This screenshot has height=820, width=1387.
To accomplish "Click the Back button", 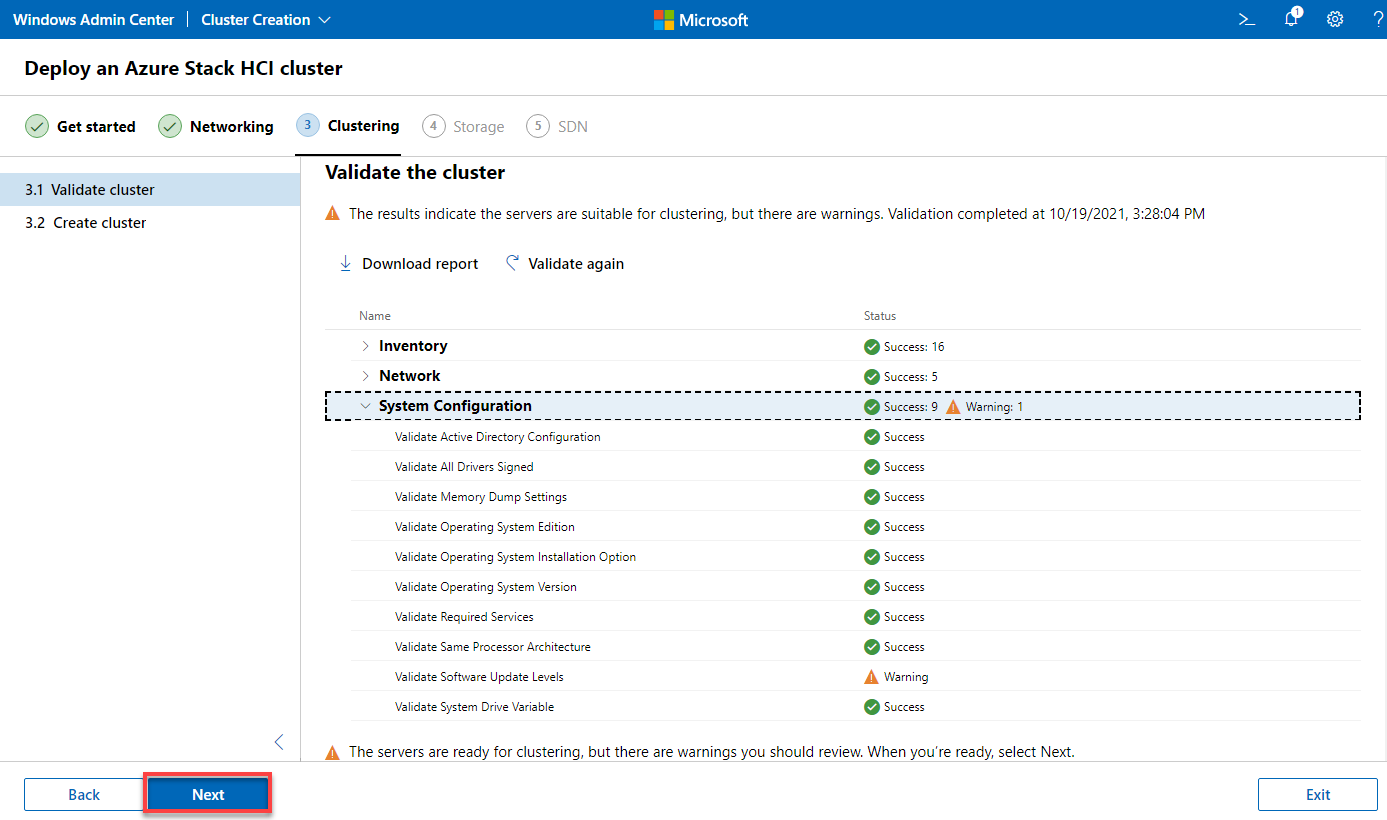I will 84,794.
